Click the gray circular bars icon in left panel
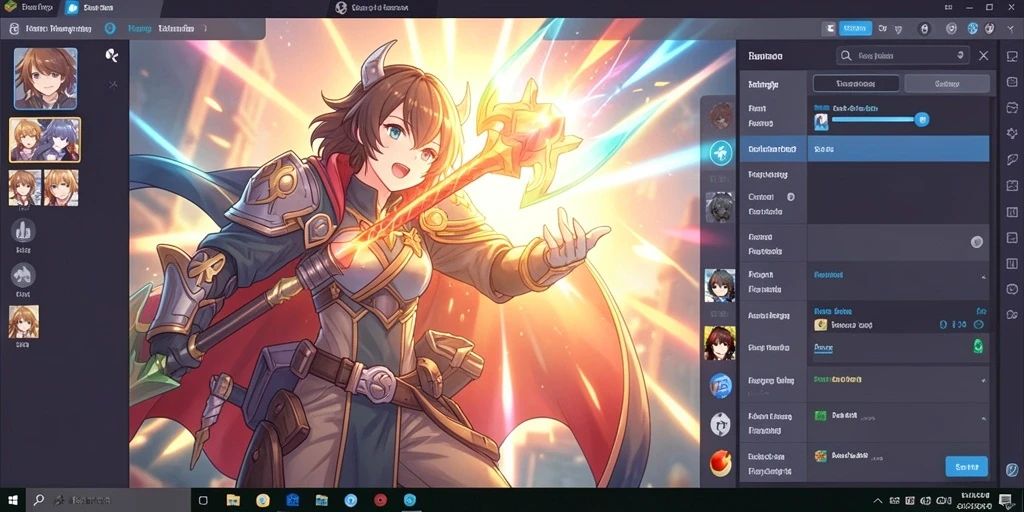The width and height of the screenshot is (1024, 512). [23, 231]
